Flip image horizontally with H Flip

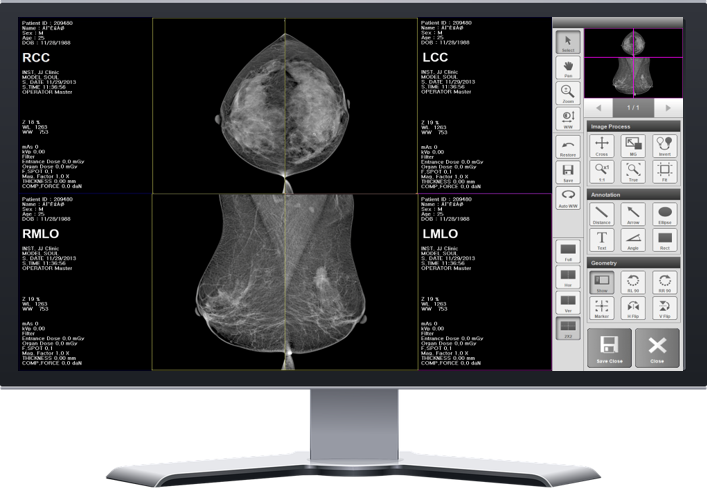(x=632, y=309)
